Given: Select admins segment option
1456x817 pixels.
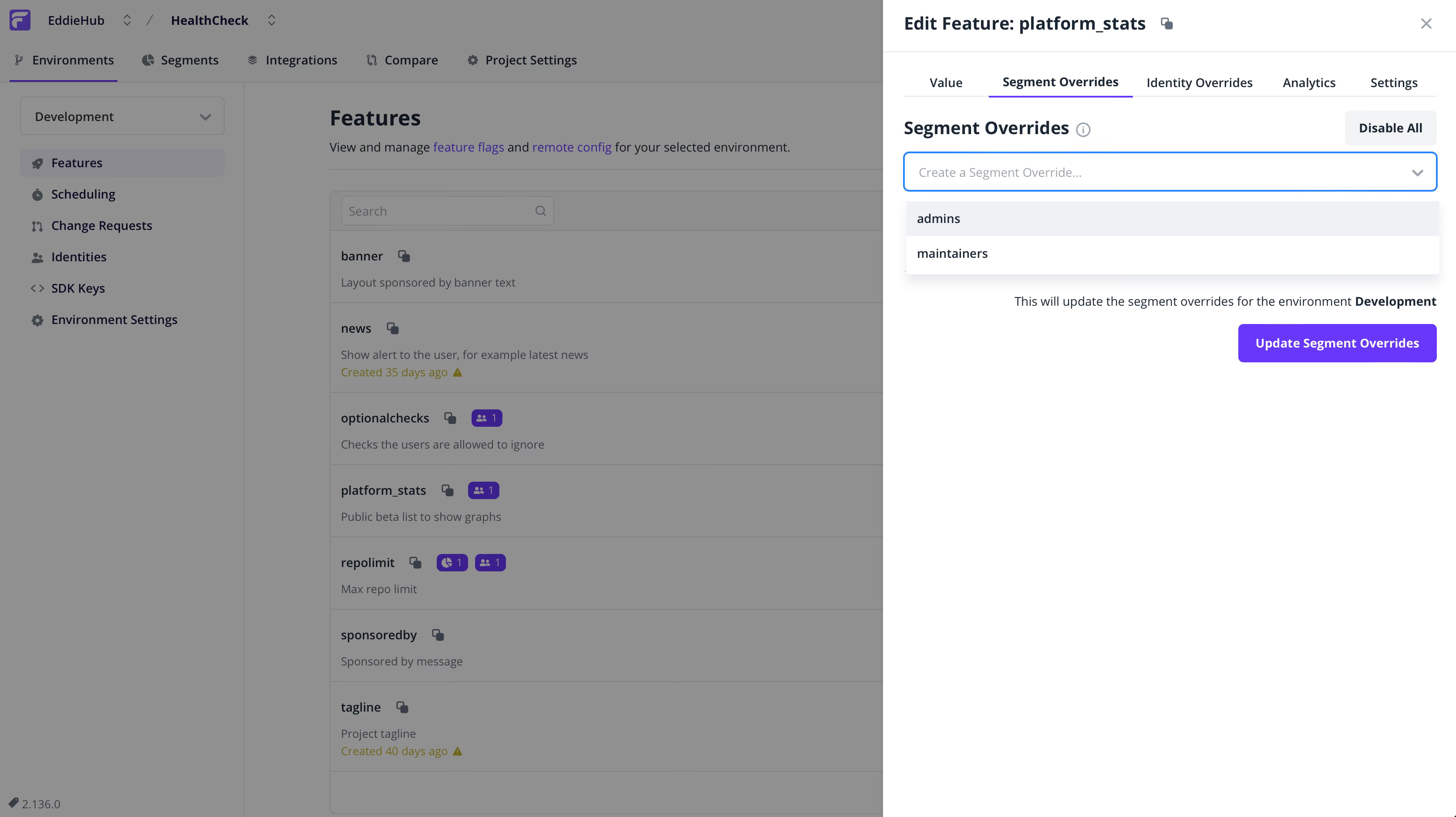Looking at the screenshot, I should tap(1172, 219).
